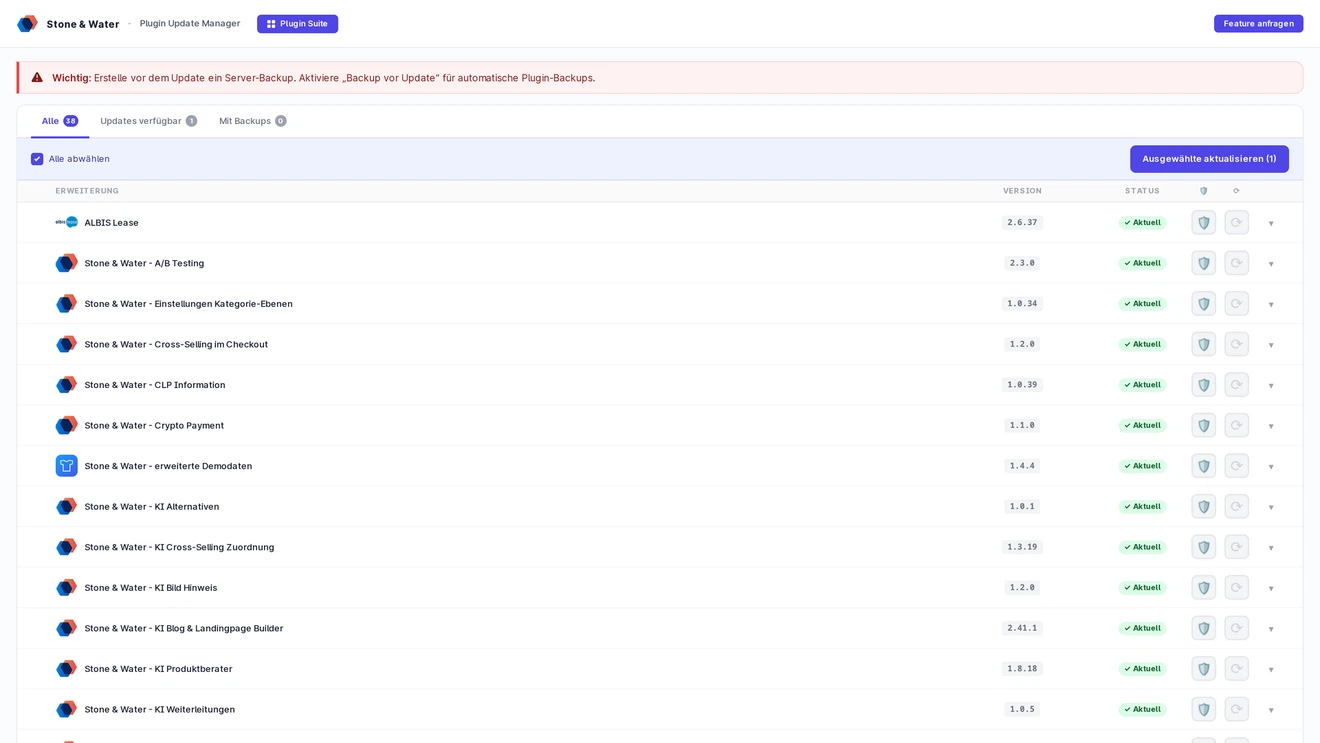This screenshot has height=743, width=1320.
Task: Click Aktuell status of KI Bild Hinweis
Action: [x=1142, y=588]
